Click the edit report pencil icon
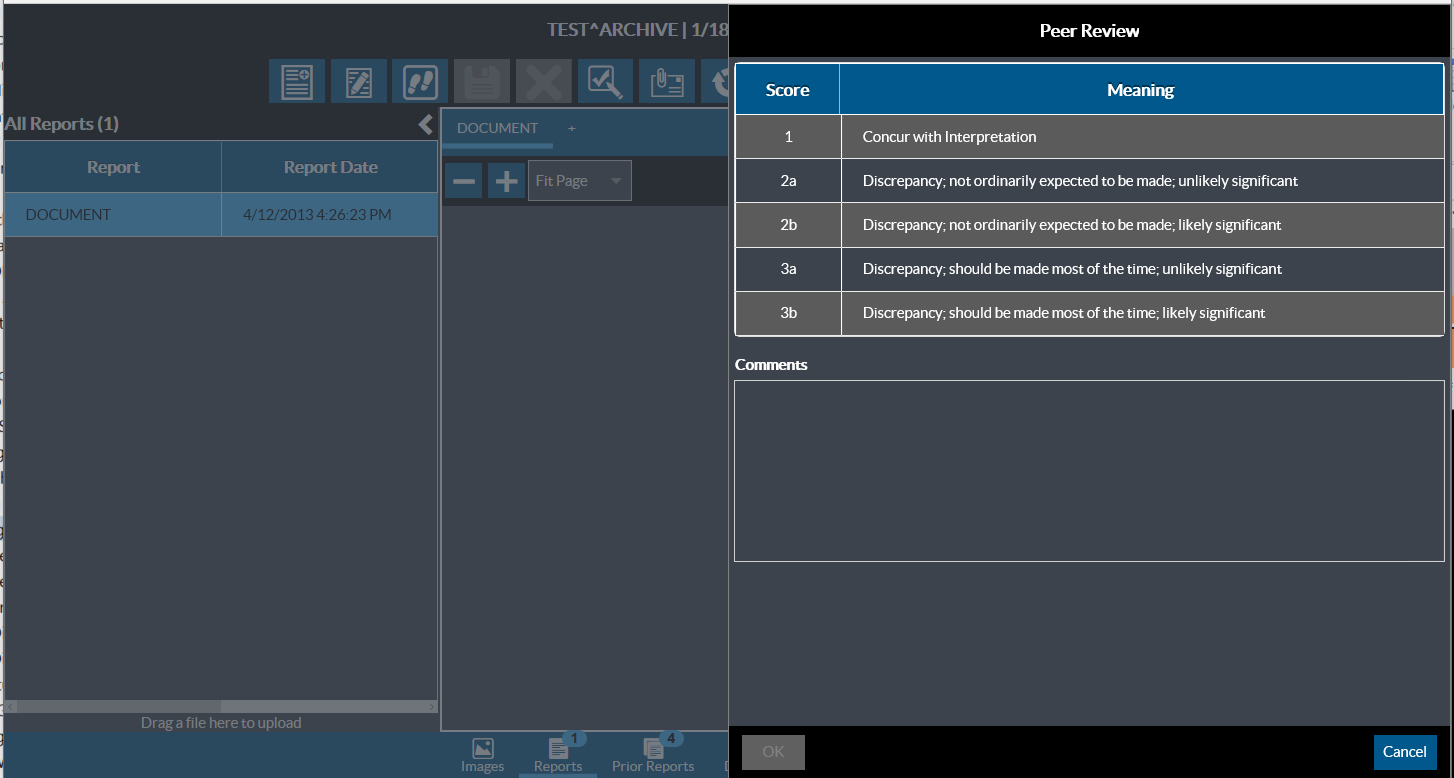The height and width of the screenshot is (778, 1454). pyautogui.click(x=359, y=81)
